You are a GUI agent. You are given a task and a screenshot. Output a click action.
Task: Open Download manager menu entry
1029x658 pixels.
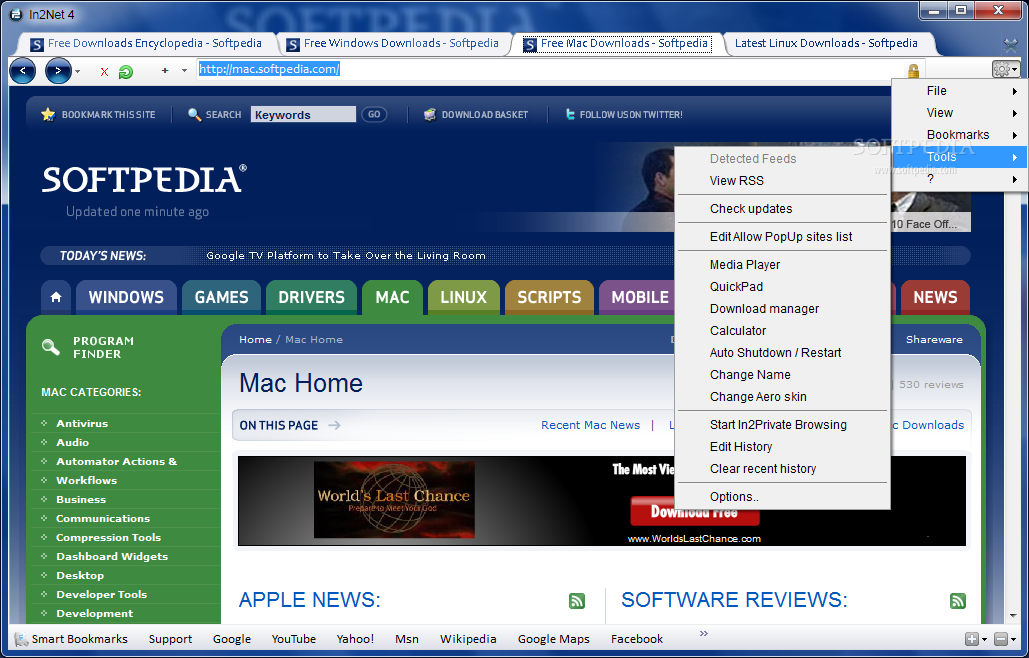coord(782,308)
